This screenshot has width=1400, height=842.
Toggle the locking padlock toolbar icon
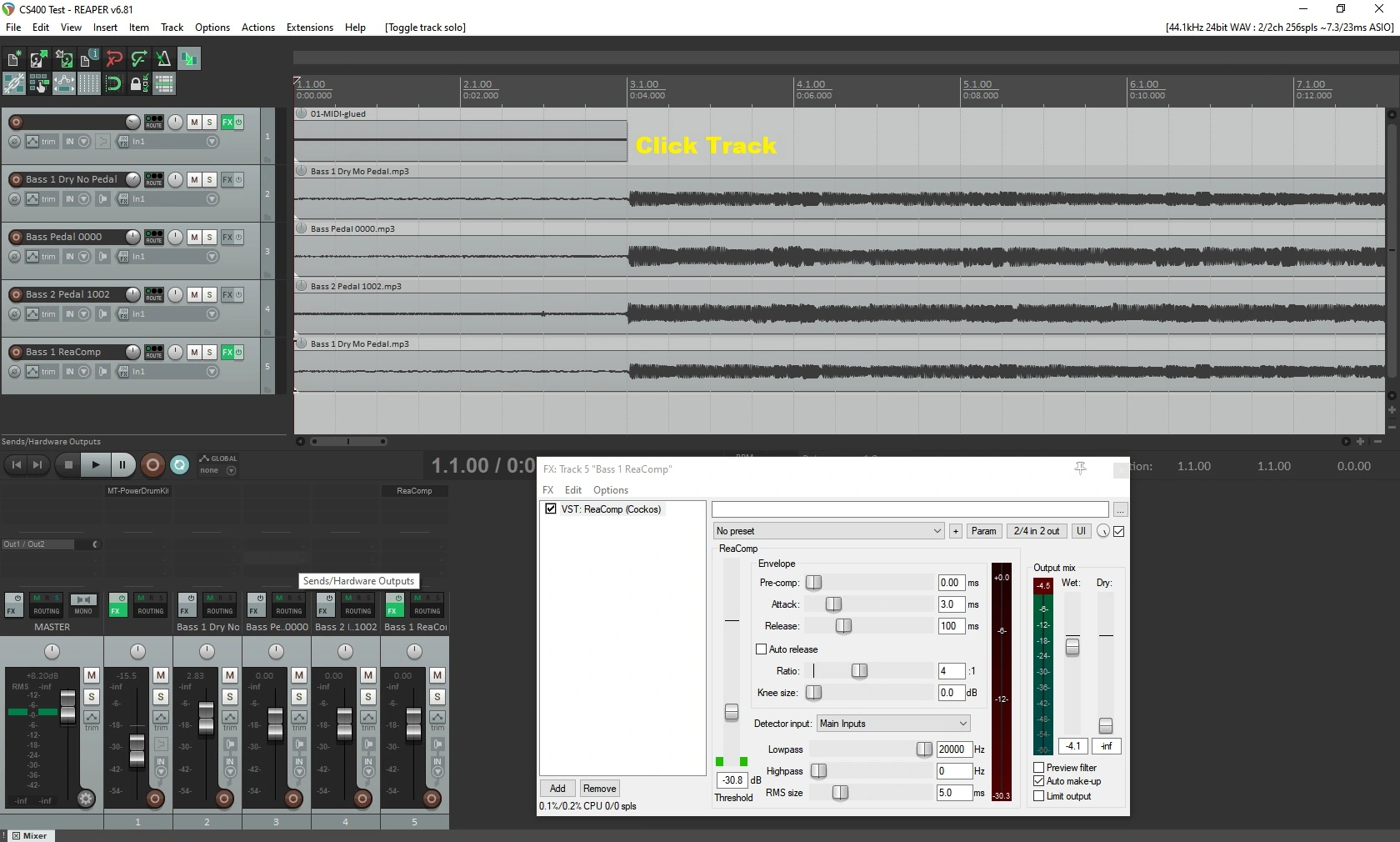[x=139, y=83]
